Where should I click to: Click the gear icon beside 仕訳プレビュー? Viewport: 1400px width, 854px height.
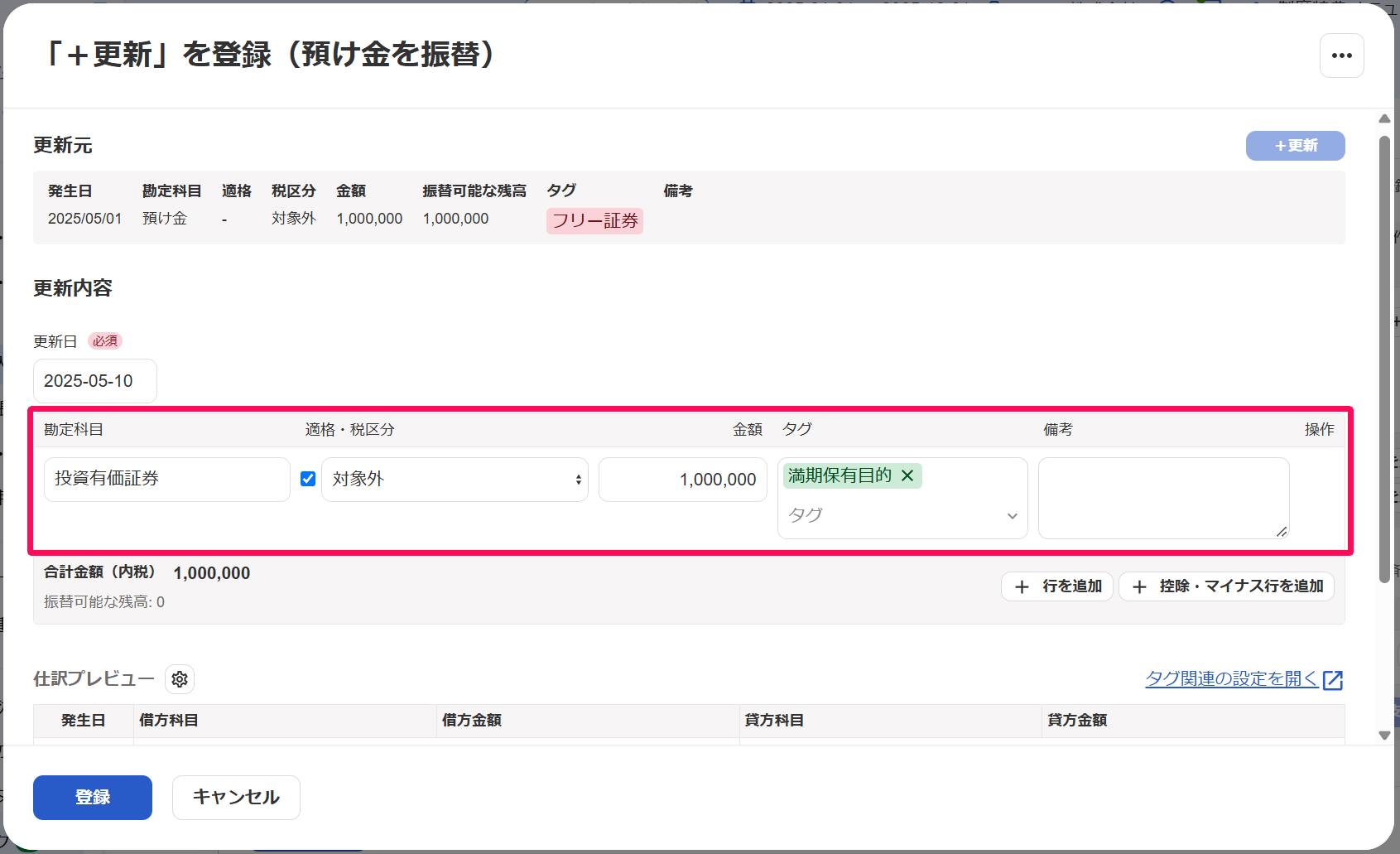point(180,679)
